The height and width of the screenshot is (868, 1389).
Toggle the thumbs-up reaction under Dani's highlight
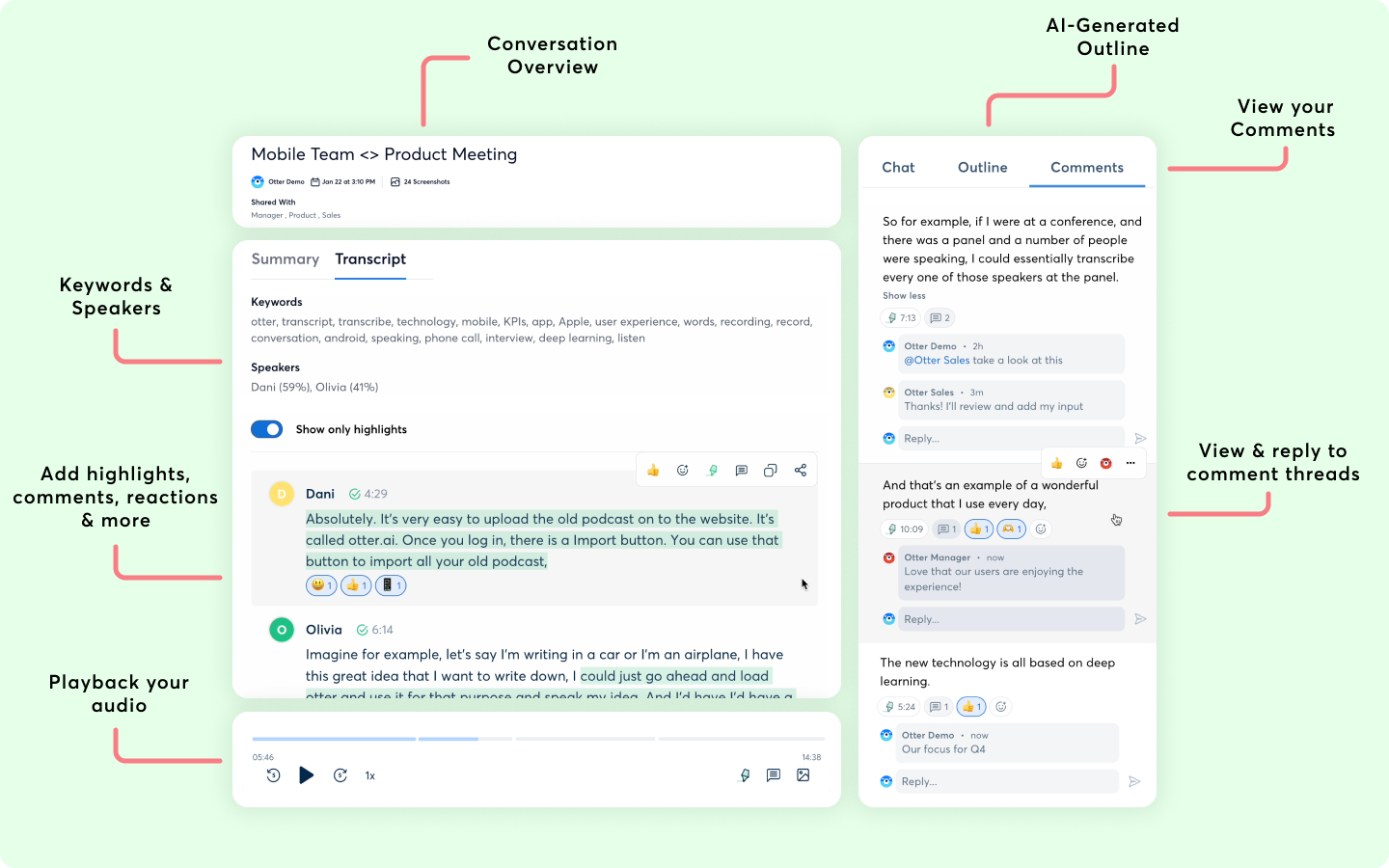coord(356,585)
